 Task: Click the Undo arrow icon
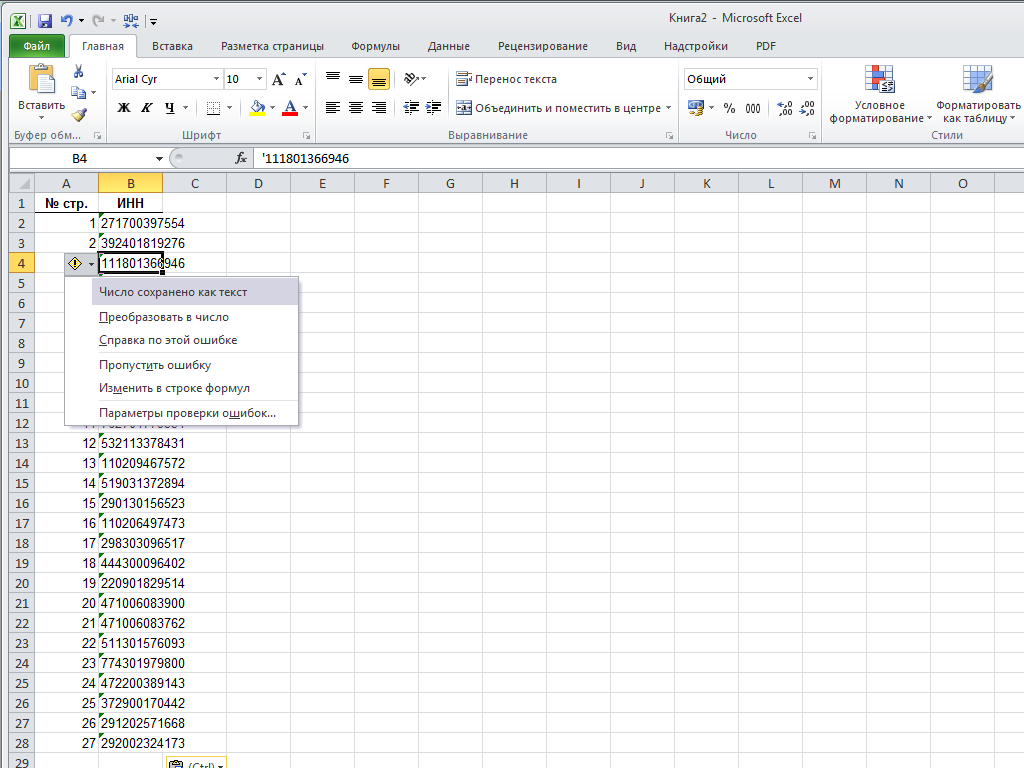click(x=67, y=21)
